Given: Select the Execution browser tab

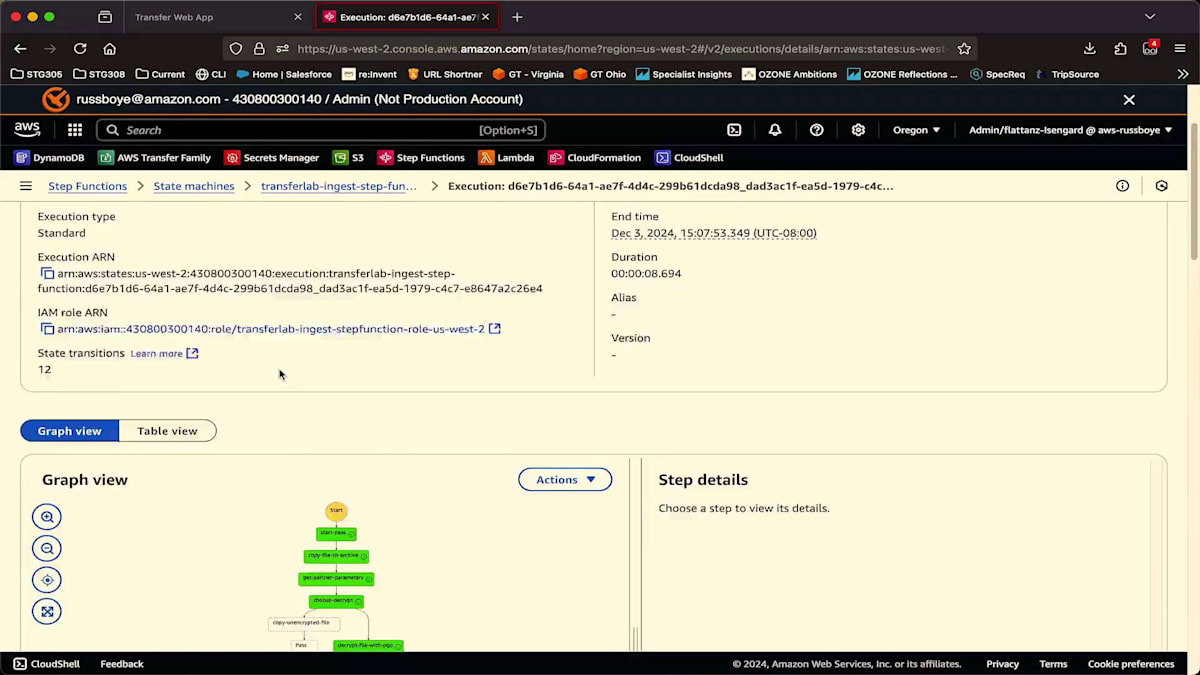Looking at the screenshot, I should click(407, 17).
